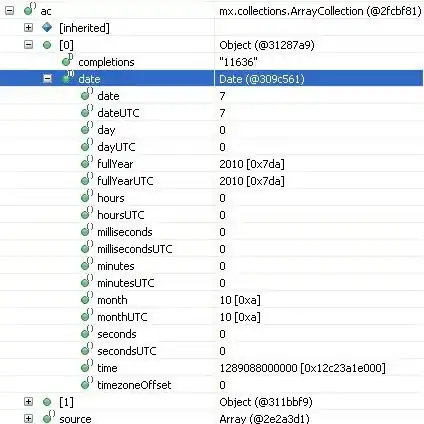Click the dateUTC value 7
Viewport: 424px width, 424px height.
tap(222, 113)
